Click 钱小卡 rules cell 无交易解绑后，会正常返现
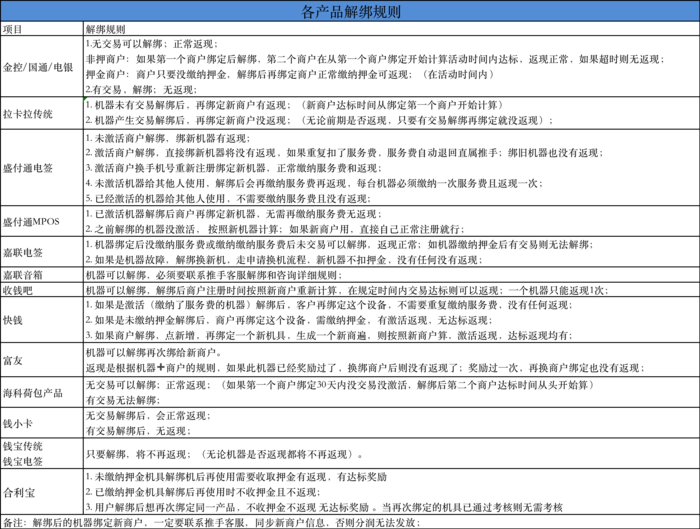Screen dimensions: 700x529 coord(391,423)
